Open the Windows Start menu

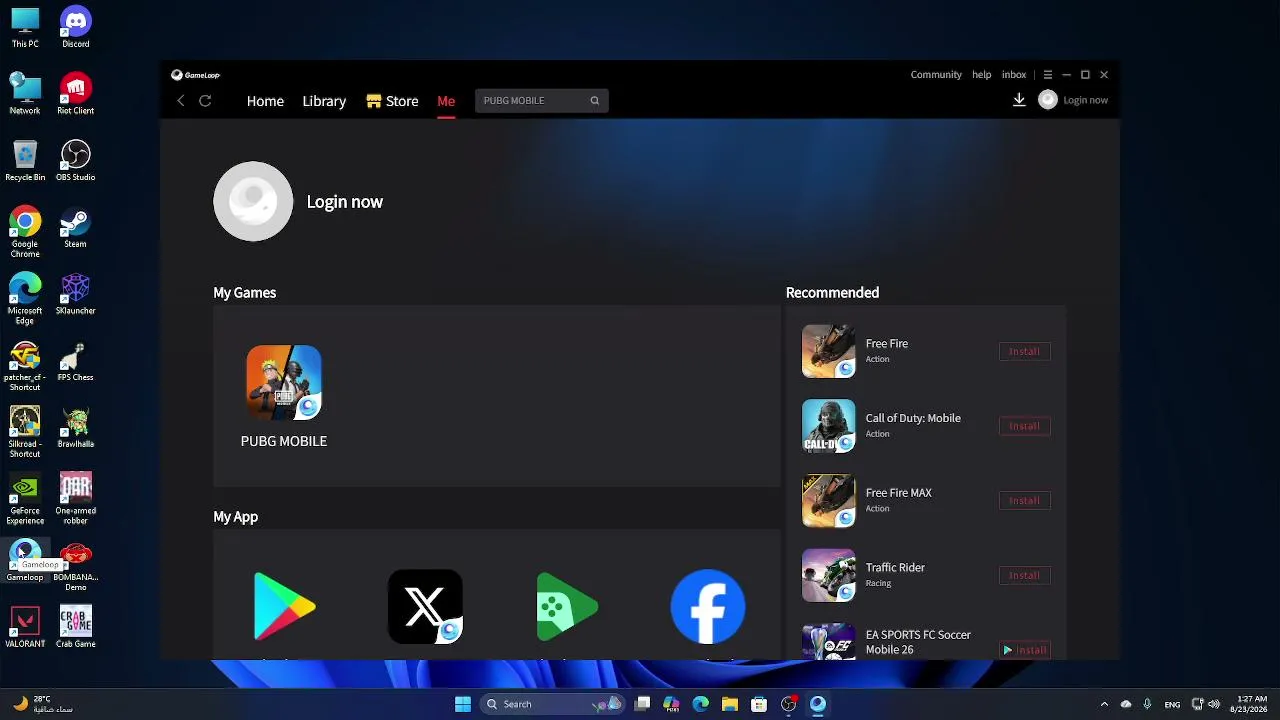point(463,704)
